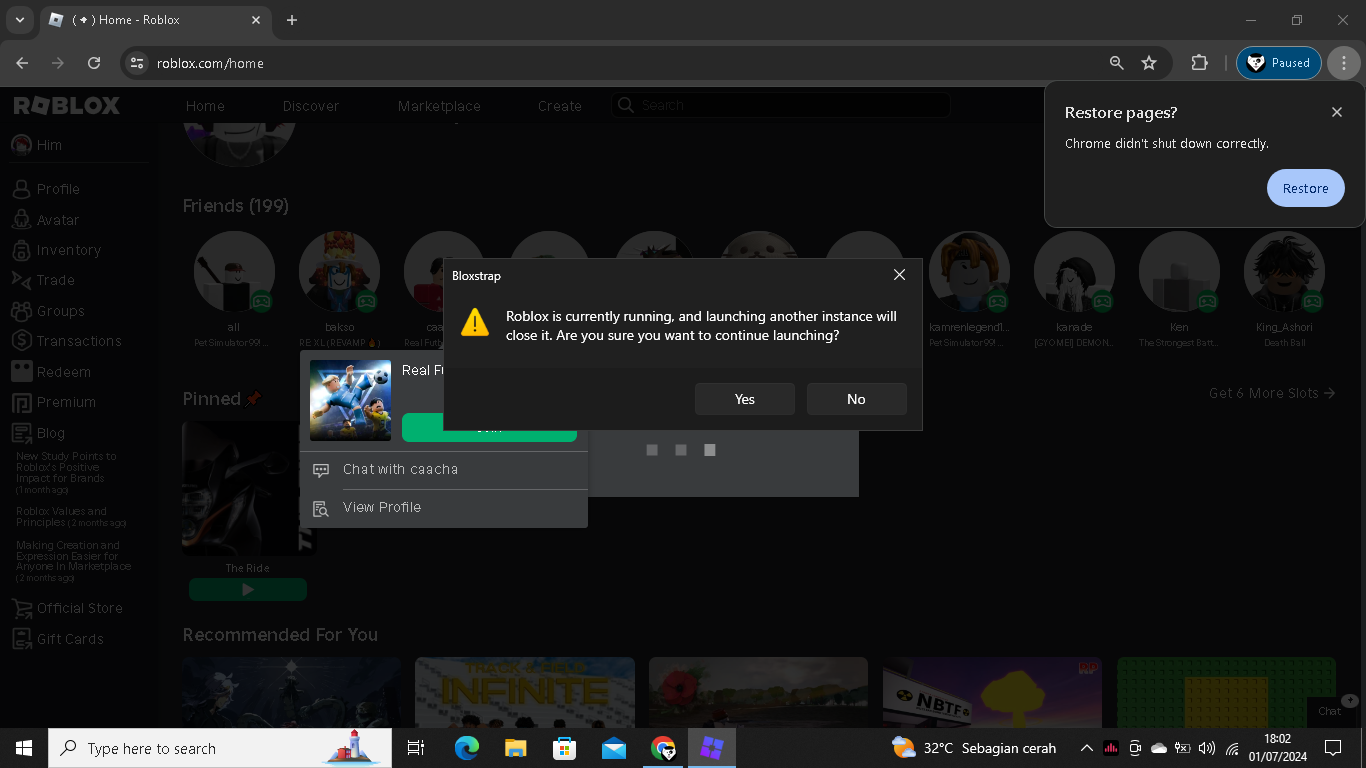The width and height of the screenshot is (1366, 768).
Task: Open the Chrome tab search dropdown arrow
Action: (19, 20)
